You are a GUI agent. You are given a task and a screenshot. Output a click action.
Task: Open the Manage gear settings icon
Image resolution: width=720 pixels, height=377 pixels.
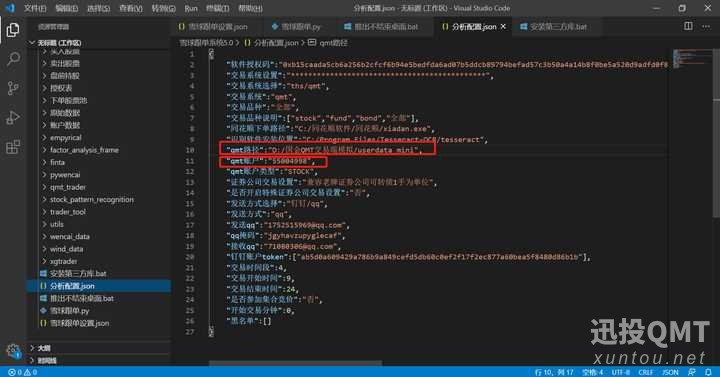tap(13, 351)
